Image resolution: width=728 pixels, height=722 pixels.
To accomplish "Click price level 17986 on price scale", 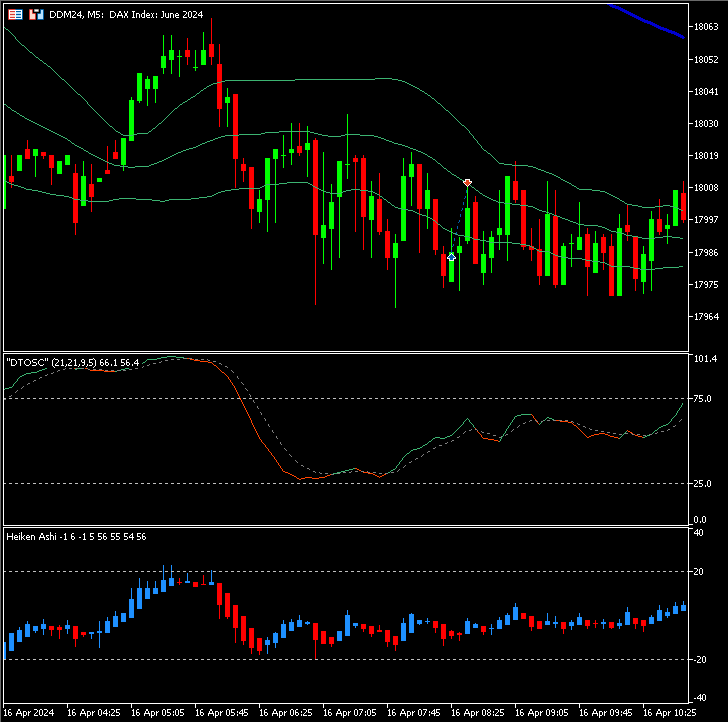I will coord(706,253).
